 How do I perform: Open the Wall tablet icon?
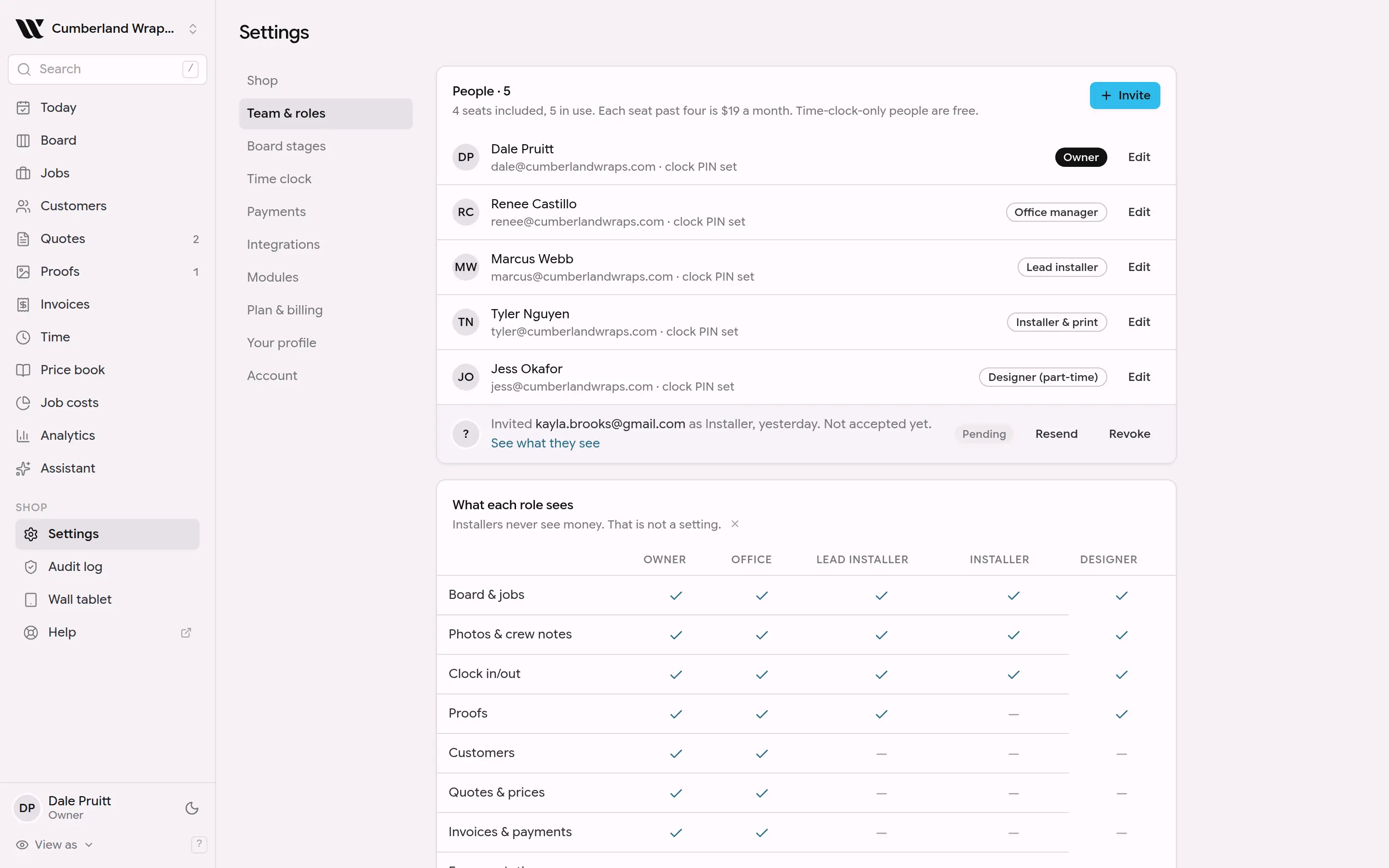tap(31, 599)
